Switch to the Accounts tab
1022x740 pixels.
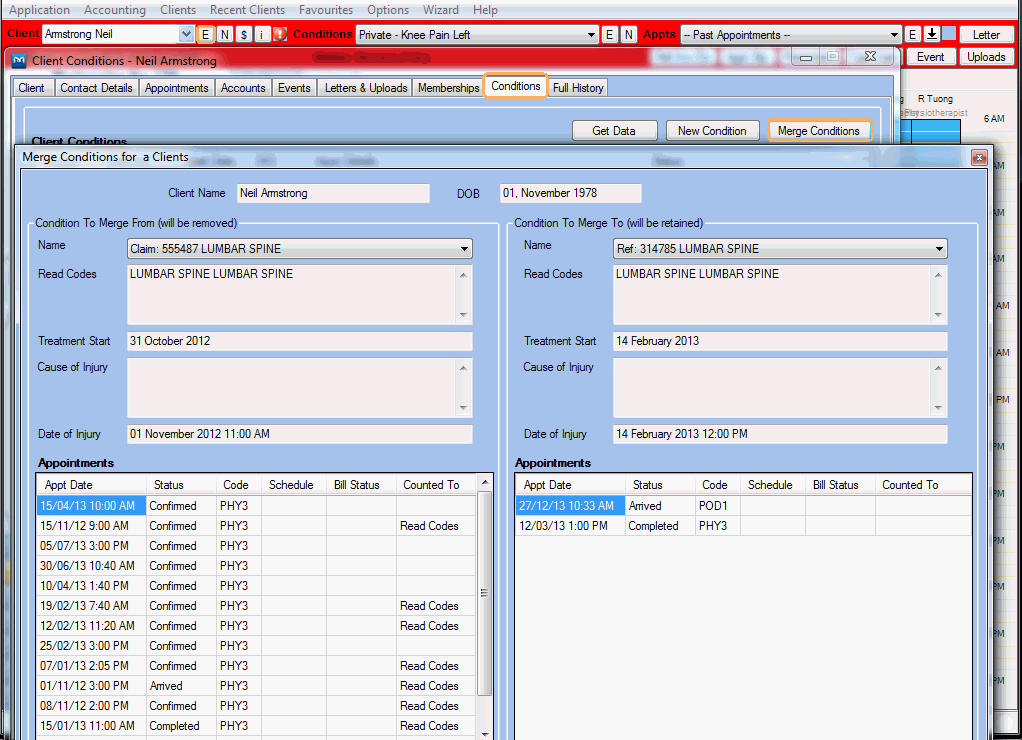click(243, 88)
